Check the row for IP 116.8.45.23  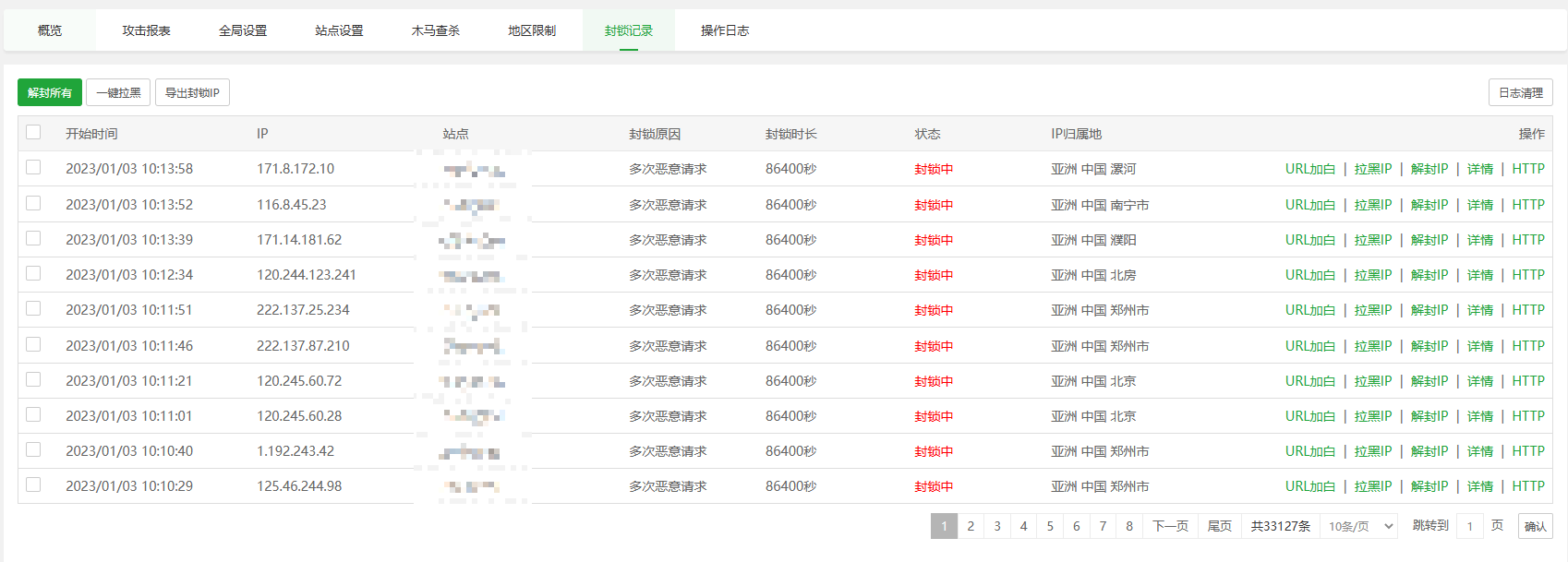(x=33, y=203)
